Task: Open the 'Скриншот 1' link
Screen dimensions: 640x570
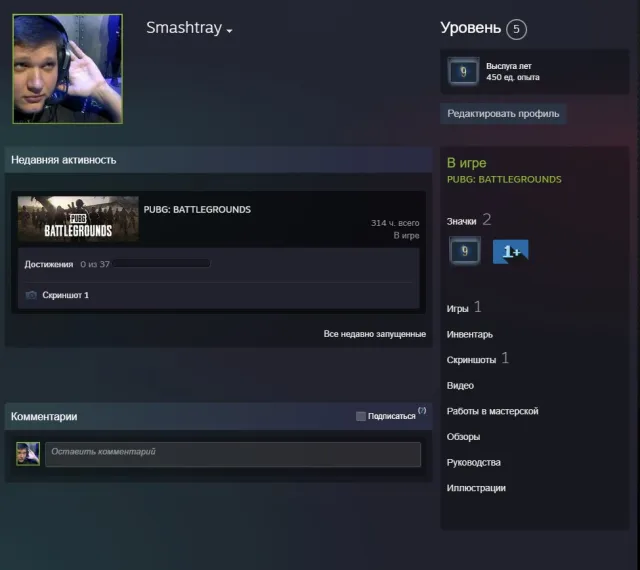Action: point(65,295)
